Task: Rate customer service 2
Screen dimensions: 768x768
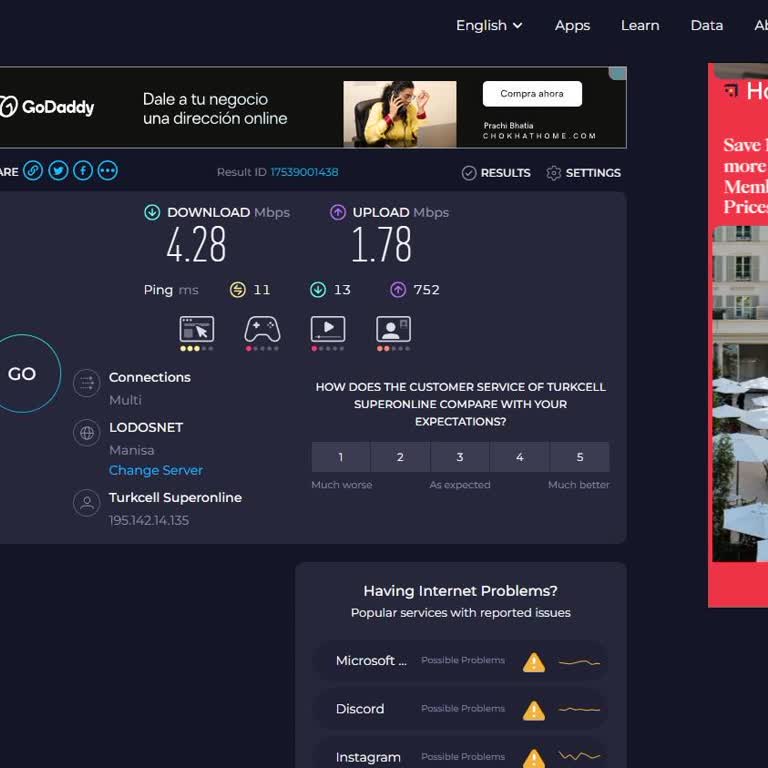Action: pos(400,457)
